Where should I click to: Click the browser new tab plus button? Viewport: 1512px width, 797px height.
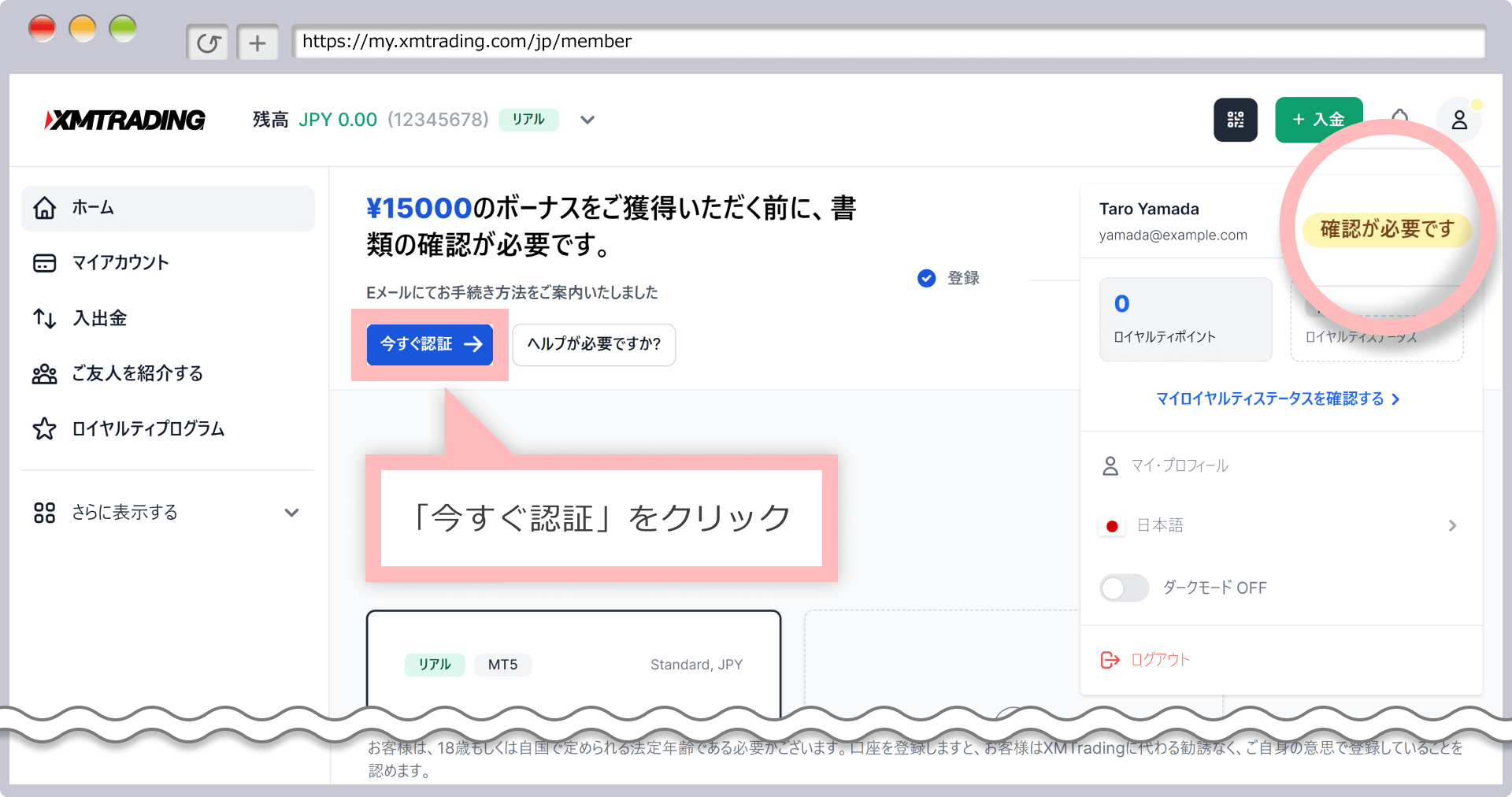(x=258, y=43)
